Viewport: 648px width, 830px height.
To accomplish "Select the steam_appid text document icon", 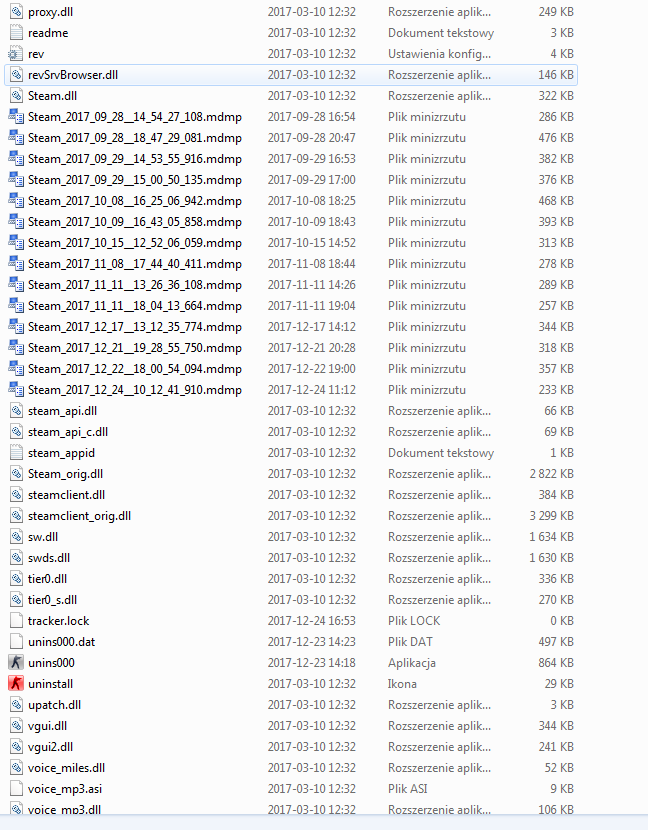I will (16, 453).
